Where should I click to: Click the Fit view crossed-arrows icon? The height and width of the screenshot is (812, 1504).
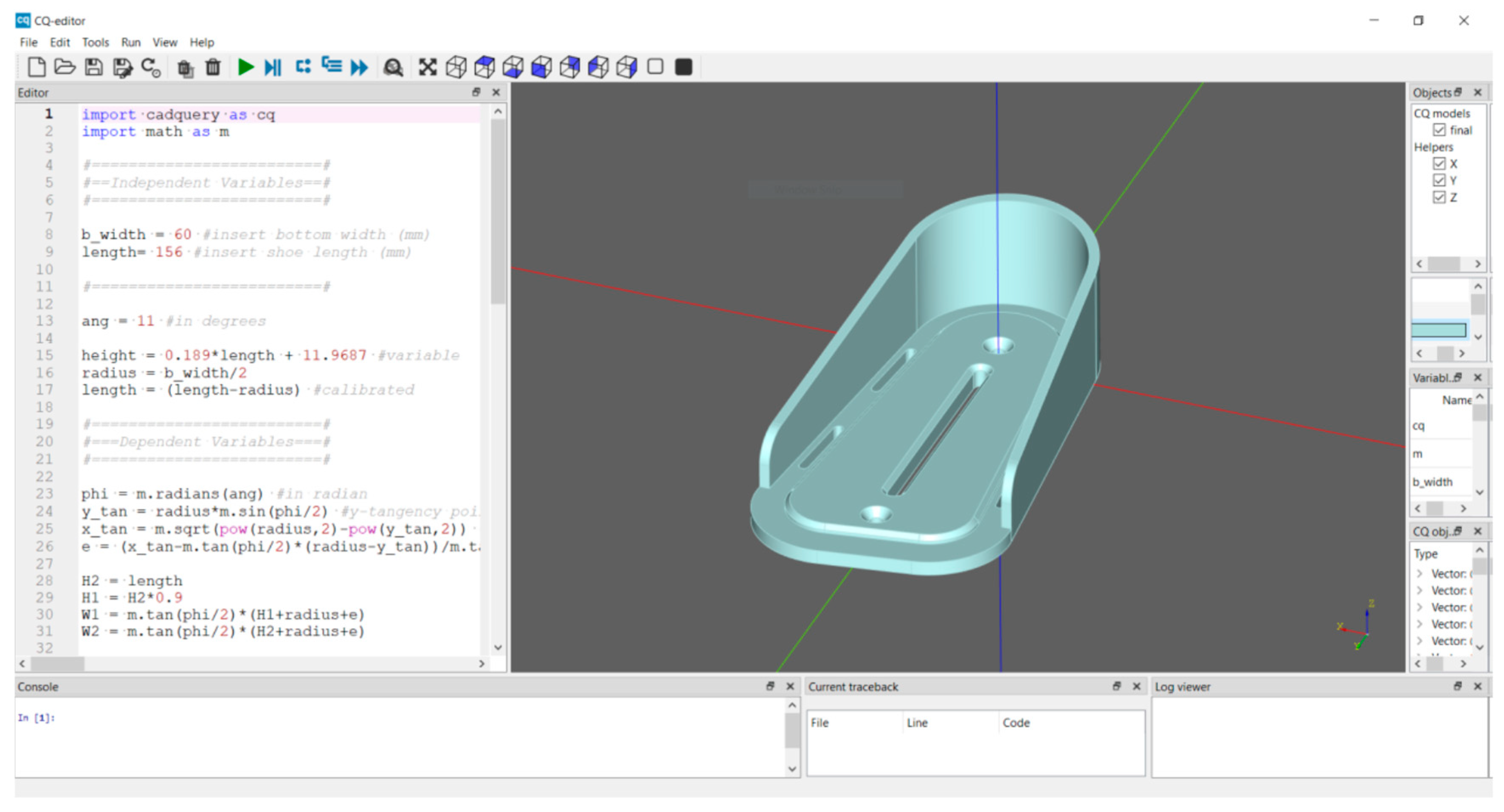tap(427, 67)
